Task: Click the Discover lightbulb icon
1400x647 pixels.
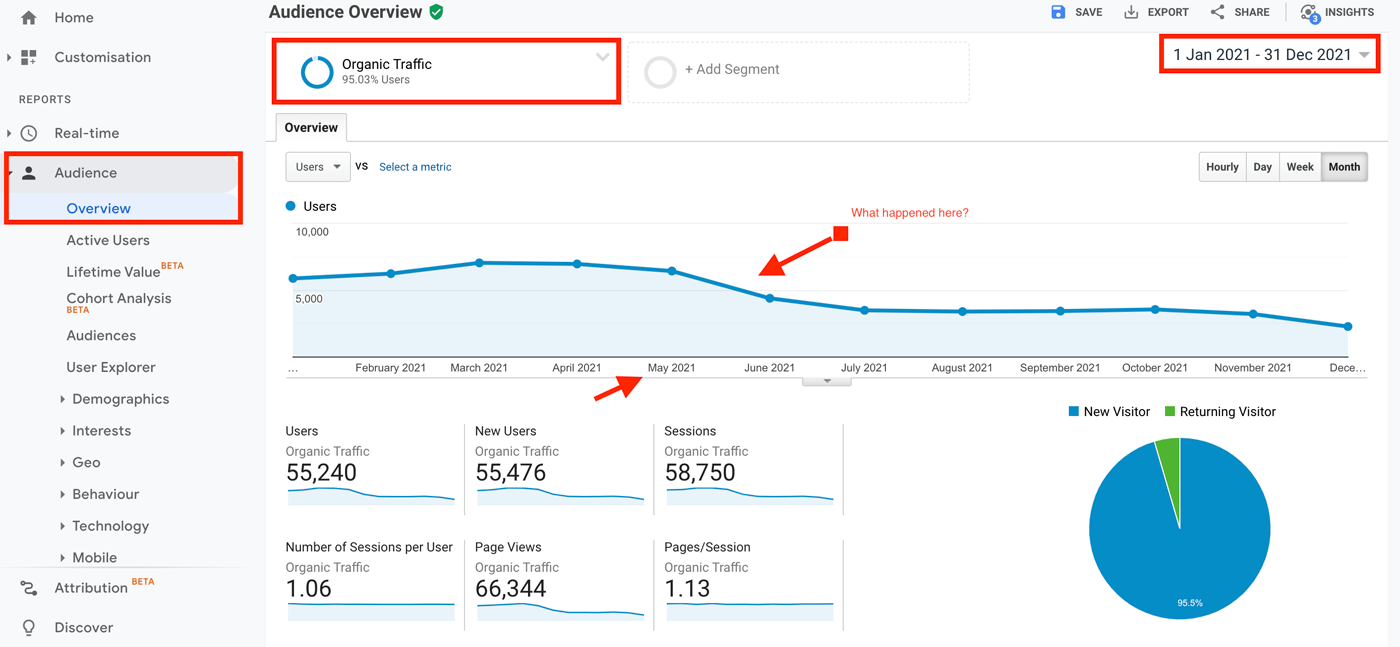Action: point(29,628)
